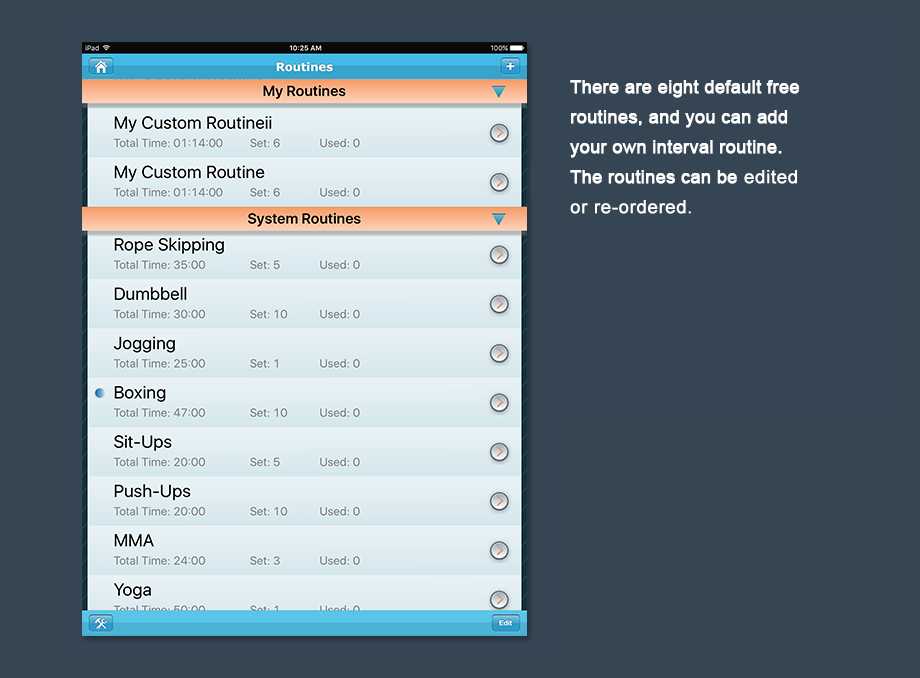The width and height of the screenshot is (920, 678).
Task: Go to the Home screen icon
Action: coord(100,67)
